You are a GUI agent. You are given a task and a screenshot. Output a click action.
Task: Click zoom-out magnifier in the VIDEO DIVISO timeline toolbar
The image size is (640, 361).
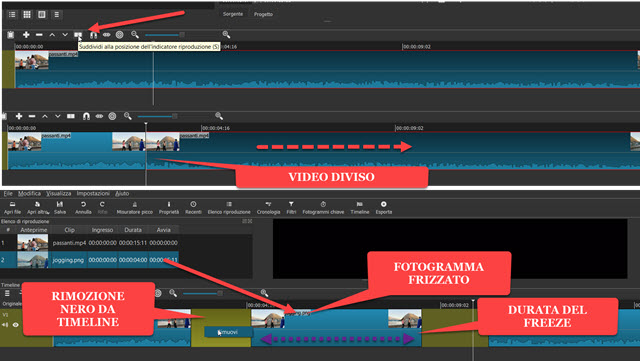point(128,116)
